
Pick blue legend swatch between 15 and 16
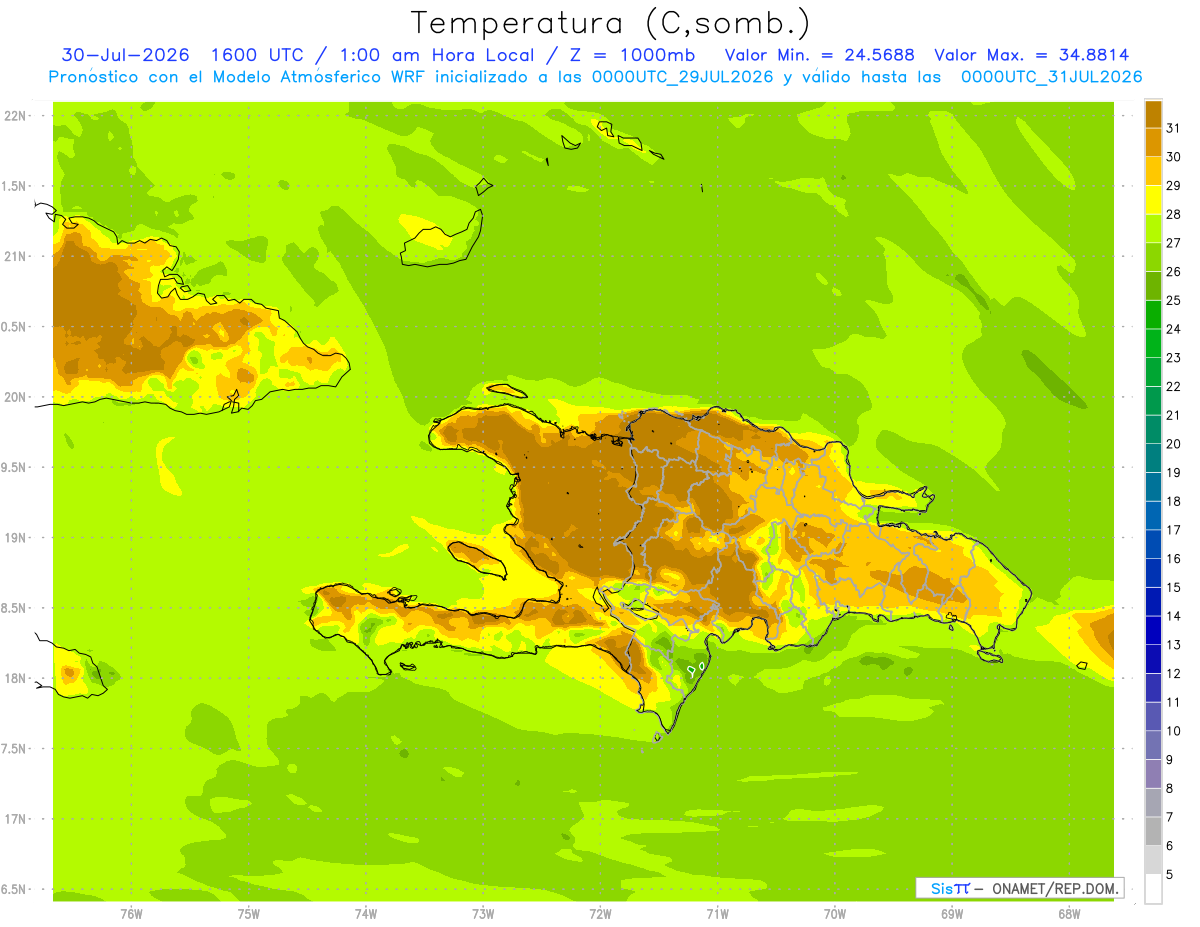[1153, 573]
